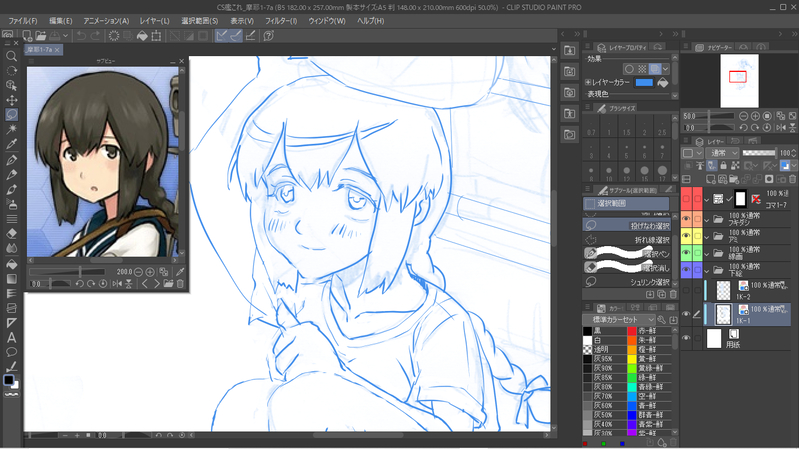Adjust the layer opacity slider
The image size is (799, 449).
[759, 153]
